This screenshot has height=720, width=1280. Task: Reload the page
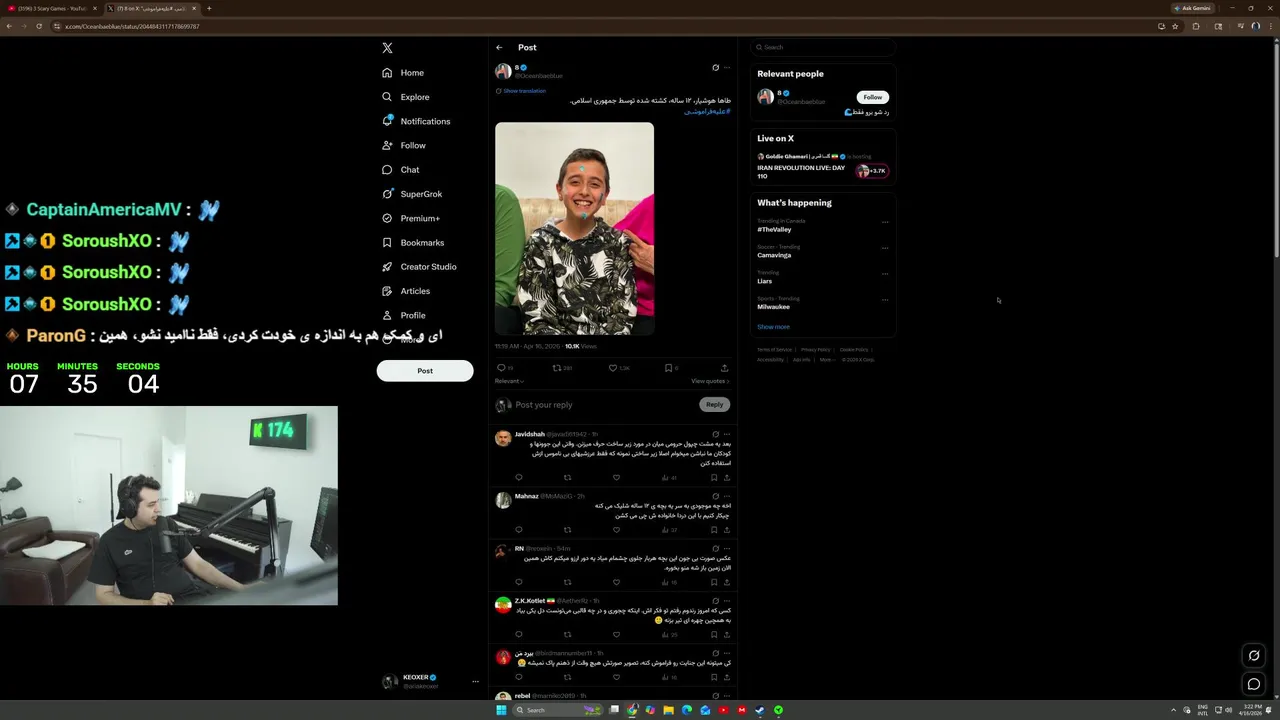tap(39, 26)
